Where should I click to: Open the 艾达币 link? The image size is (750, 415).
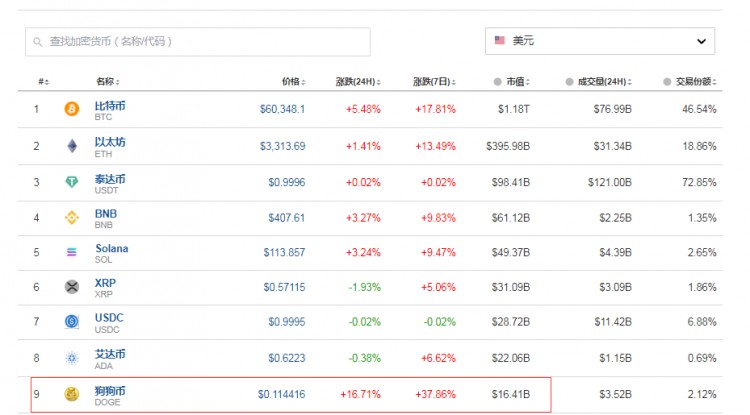[110, 354]
